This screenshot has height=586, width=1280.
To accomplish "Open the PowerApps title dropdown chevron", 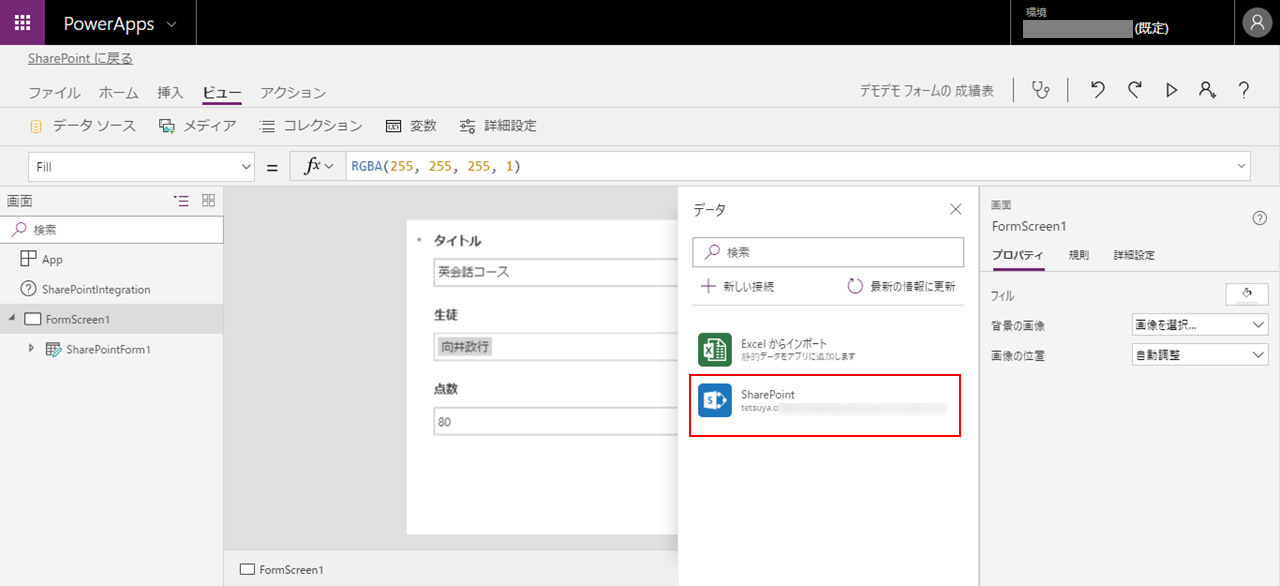I will point(172,24).
